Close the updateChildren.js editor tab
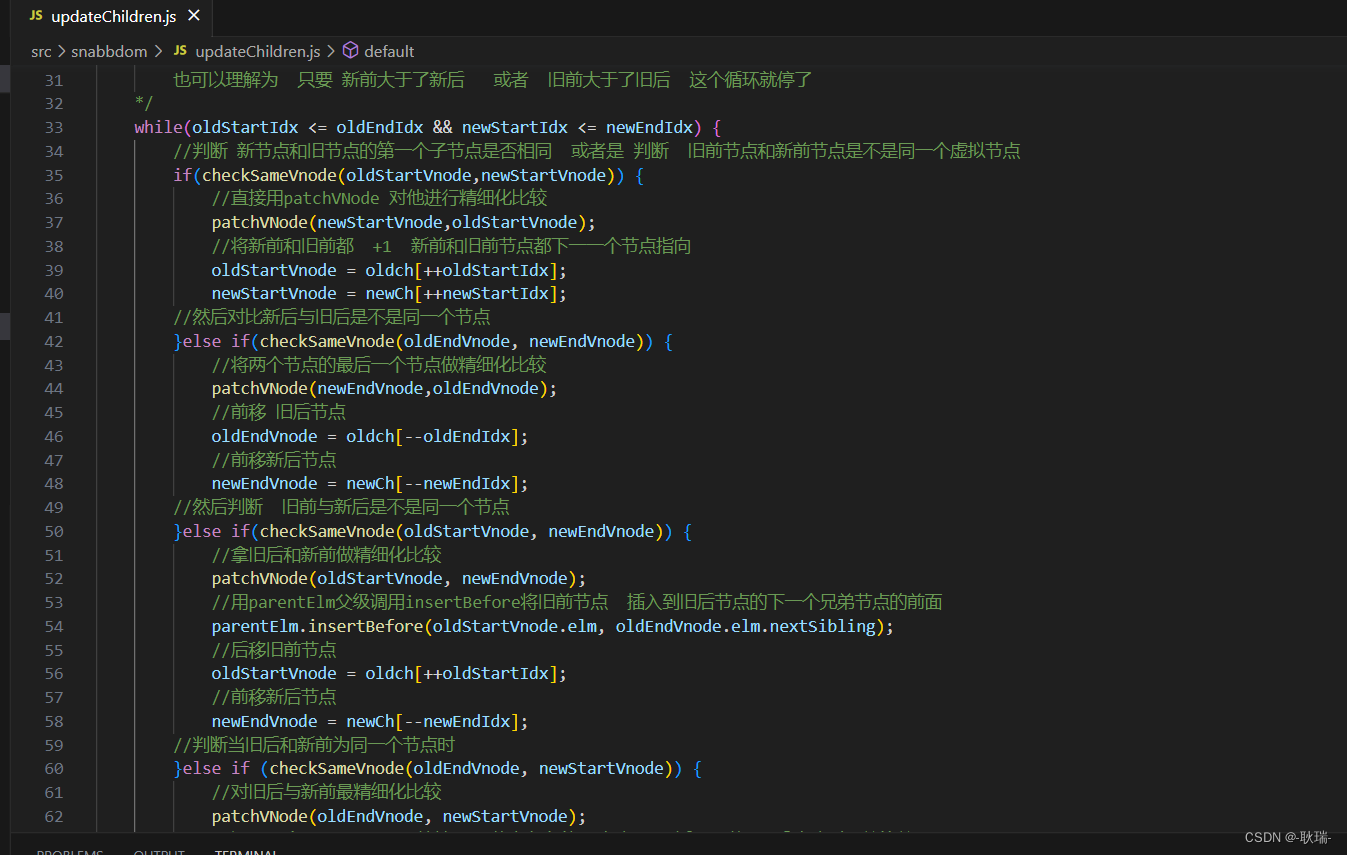The height and width of the screenshot is (855, 1347). click(x=194, y=16)
